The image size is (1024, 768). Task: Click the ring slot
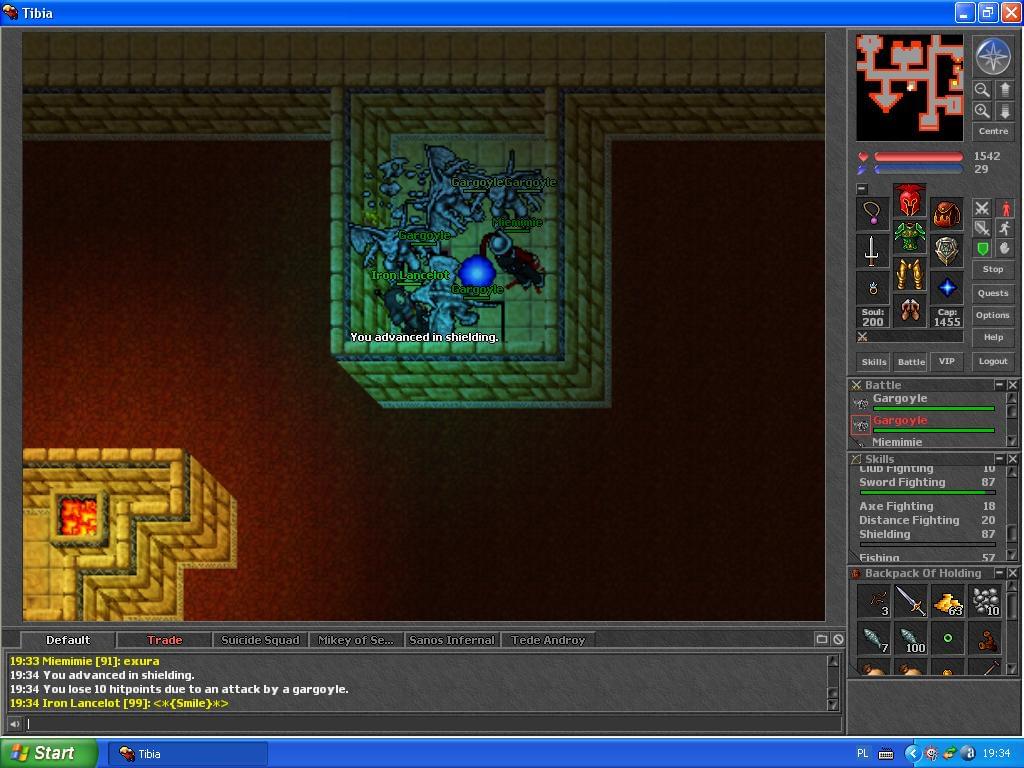click(x=873, y=287)
